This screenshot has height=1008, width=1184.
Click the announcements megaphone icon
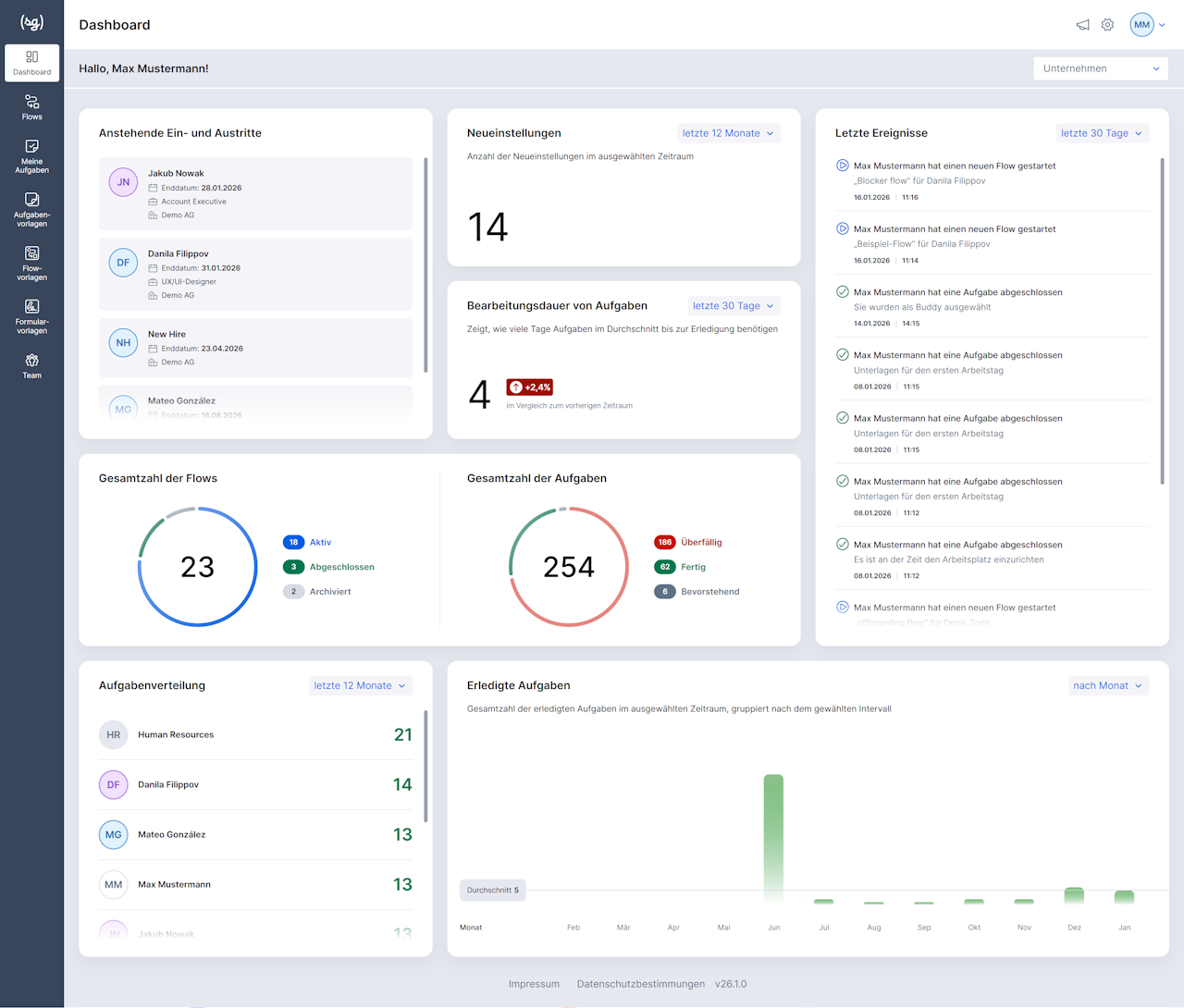1082,25
